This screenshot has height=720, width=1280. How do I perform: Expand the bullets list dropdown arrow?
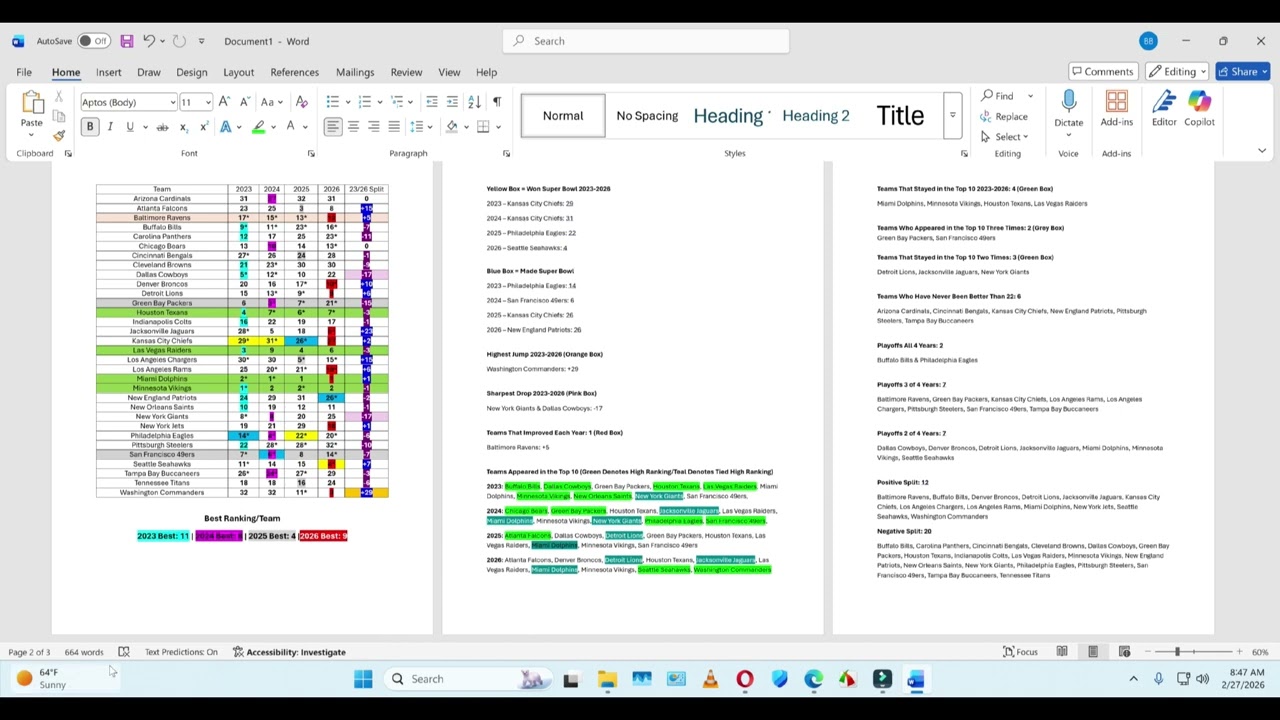click(x=346, y=102)
